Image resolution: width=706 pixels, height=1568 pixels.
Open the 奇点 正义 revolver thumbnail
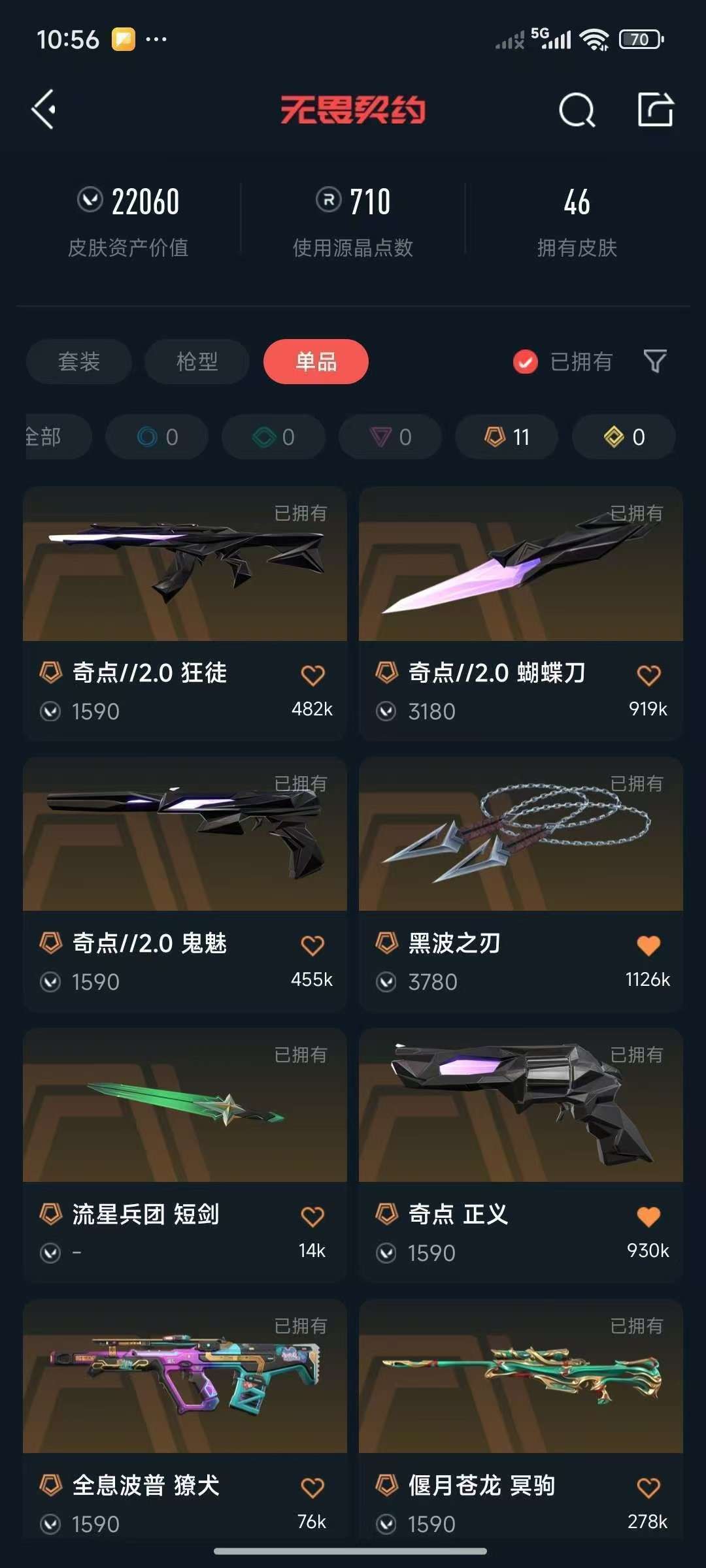pos(521,1105)
